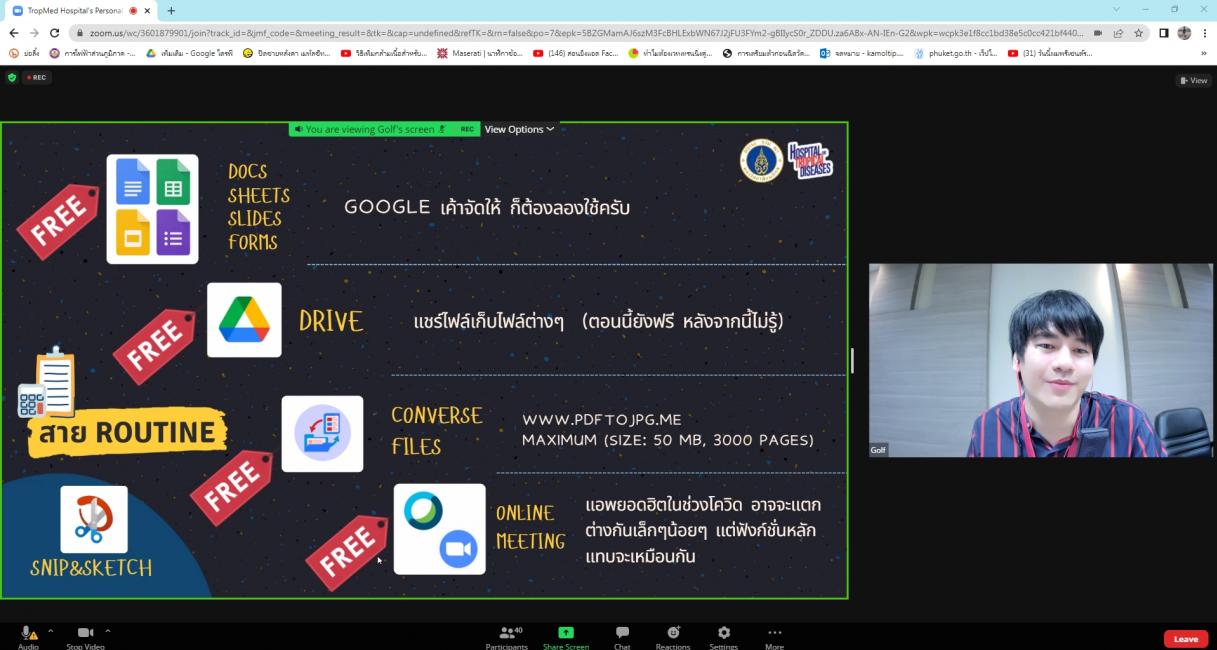Expand the audio options caret
This screenshot has width=1217, height=650.
click(x=50, y=631)
